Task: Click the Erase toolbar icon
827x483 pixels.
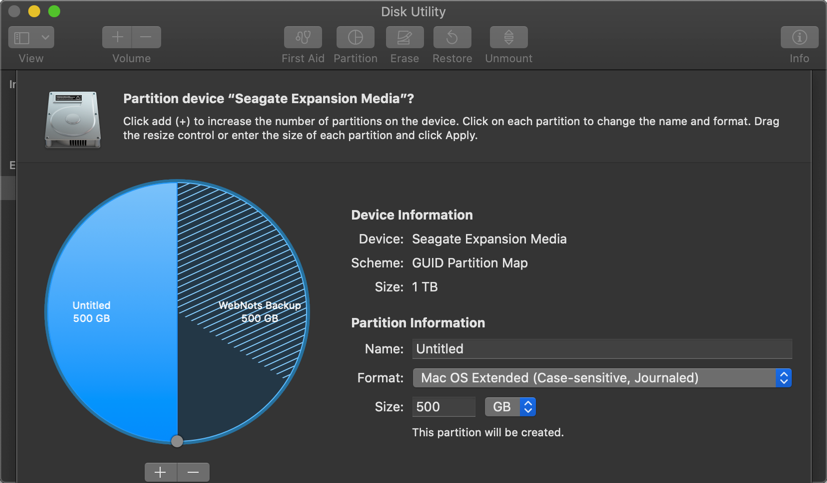Action: [404, 37]
